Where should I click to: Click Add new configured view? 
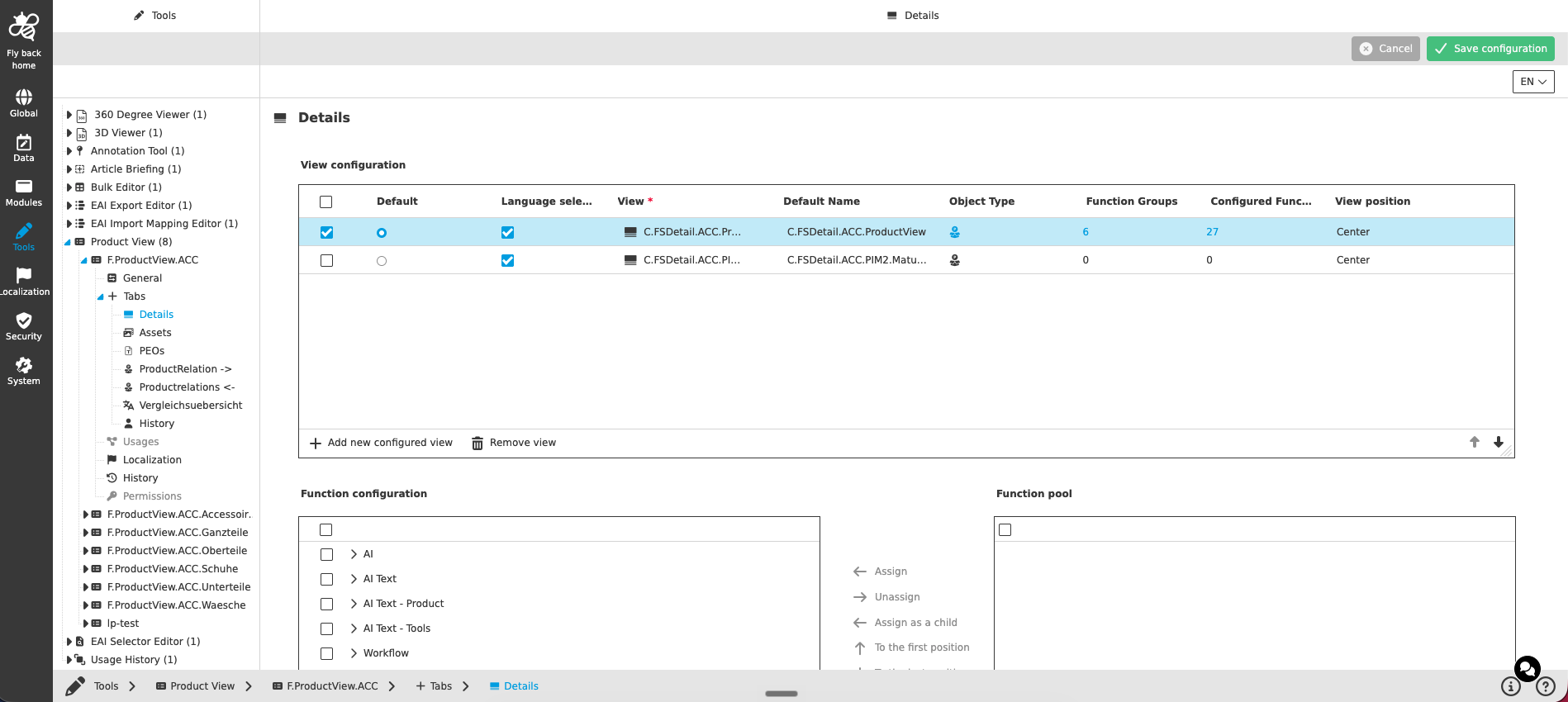[381, 443]
